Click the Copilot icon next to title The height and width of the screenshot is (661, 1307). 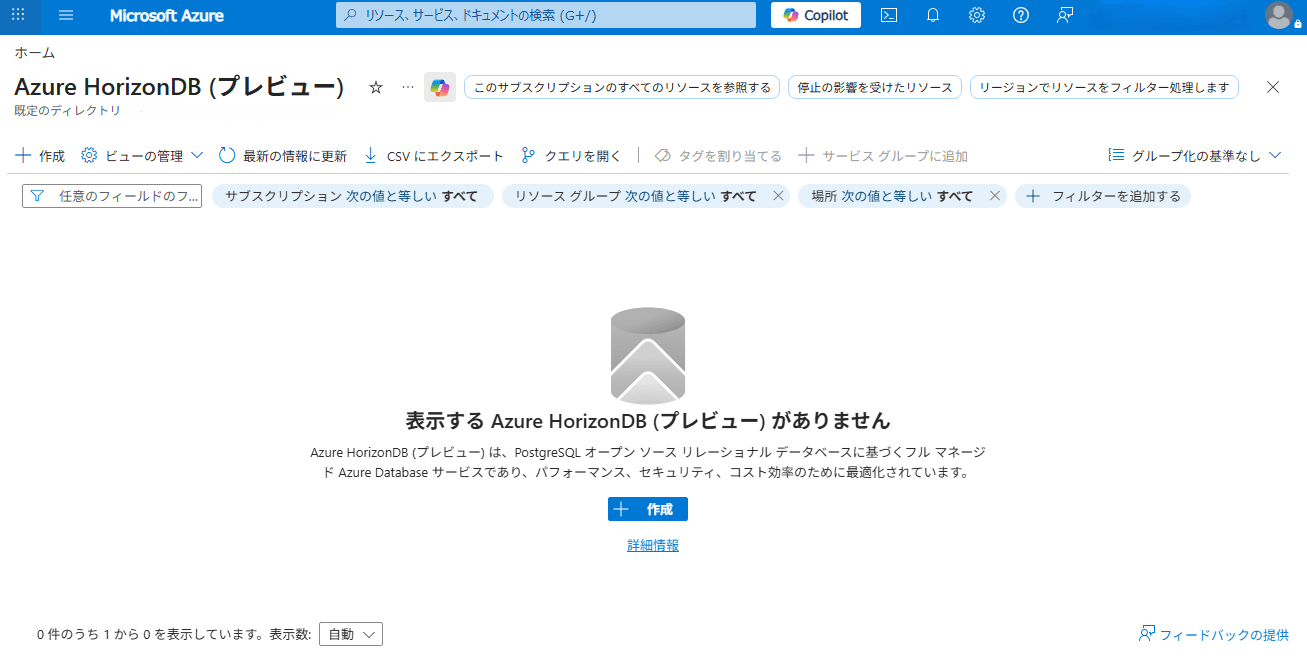click(440, 87)
